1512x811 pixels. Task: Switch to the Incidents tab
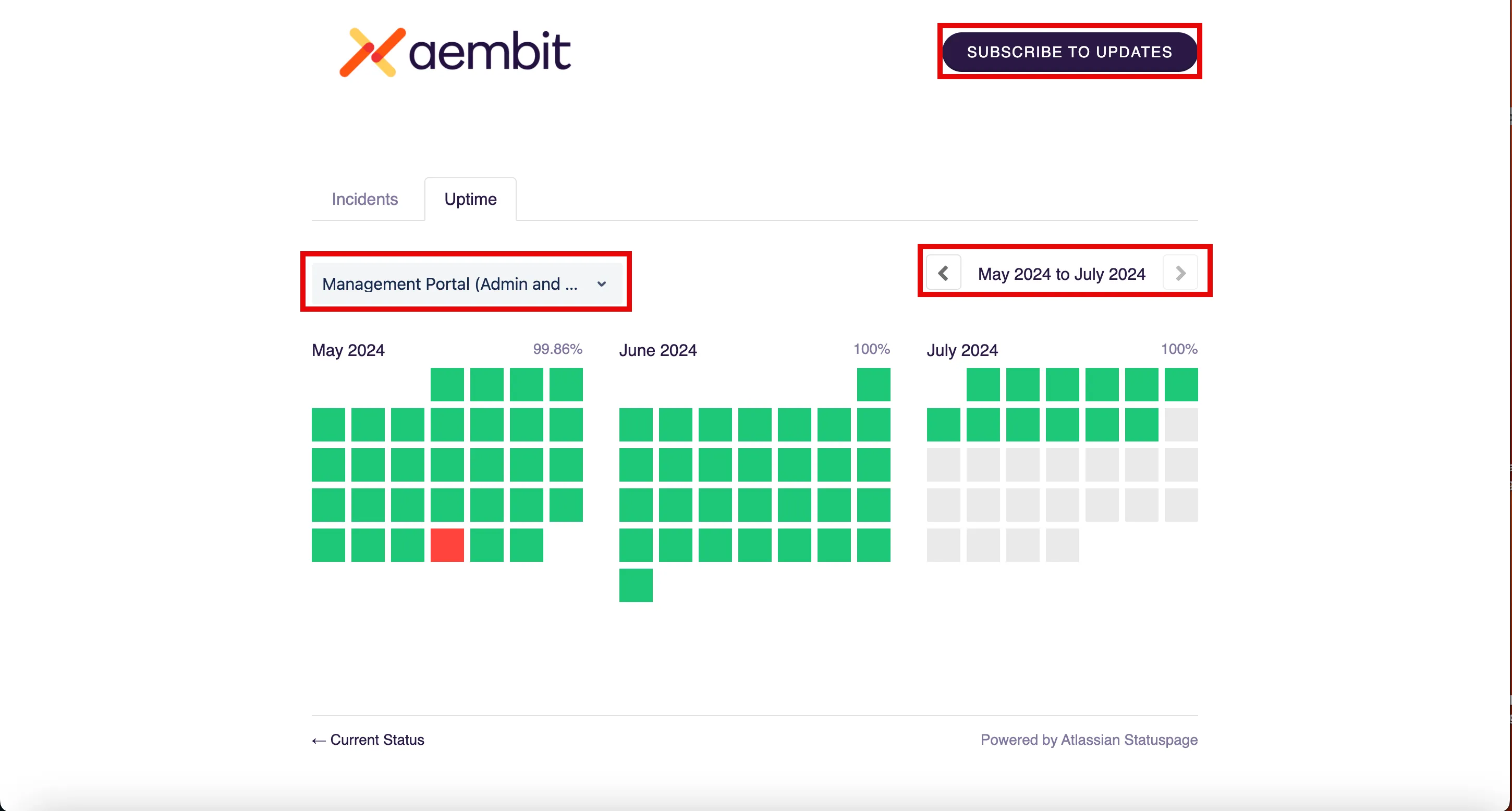[x=364, y=199]
